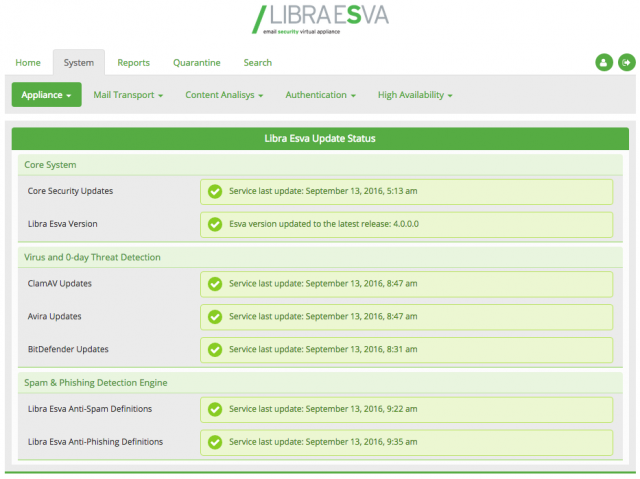This screenshot has height=479, width=640.
Task: Click the ClamAV Updates check icon
Action: (x=215, y=284)
